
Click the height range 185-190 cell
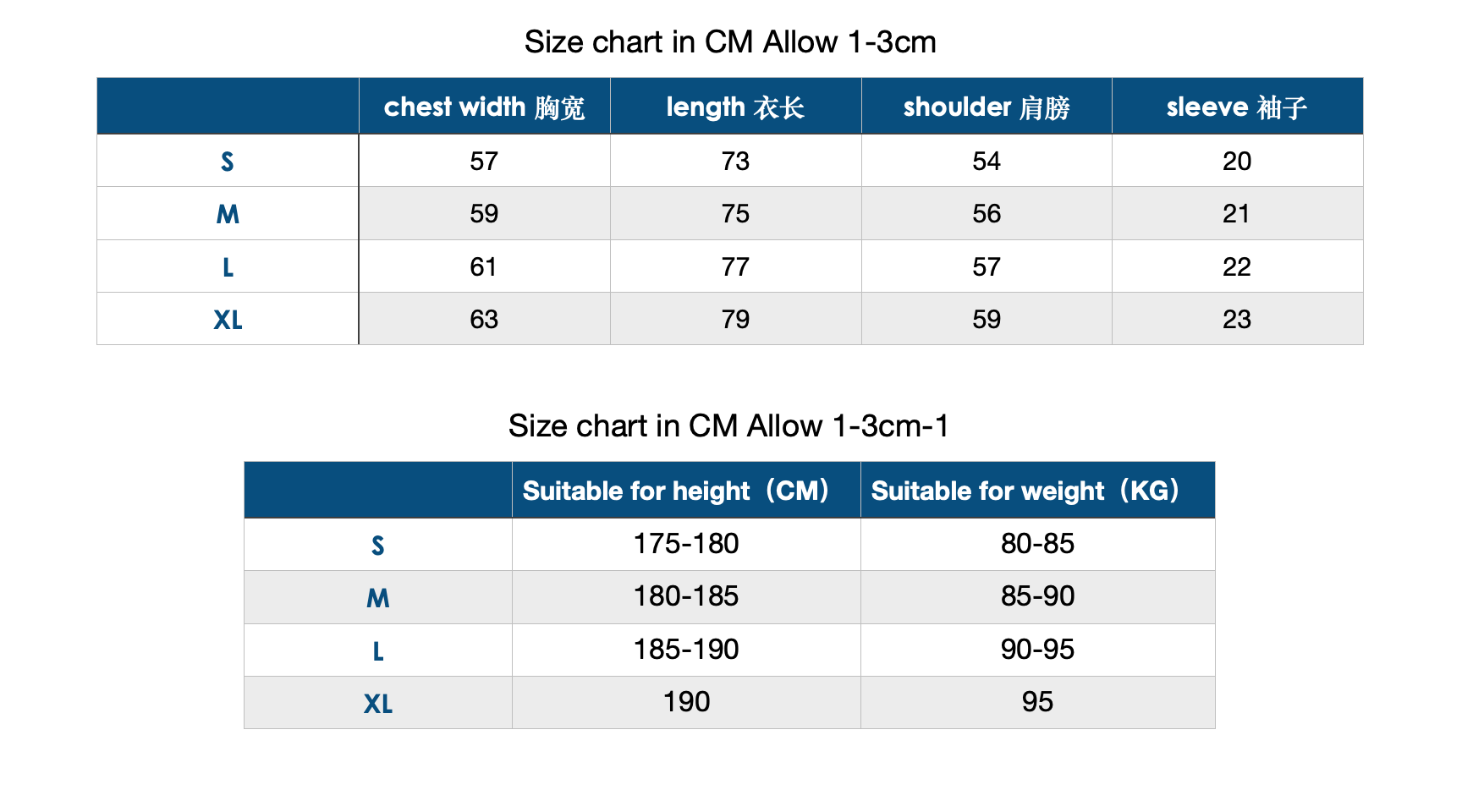point(686,650)
